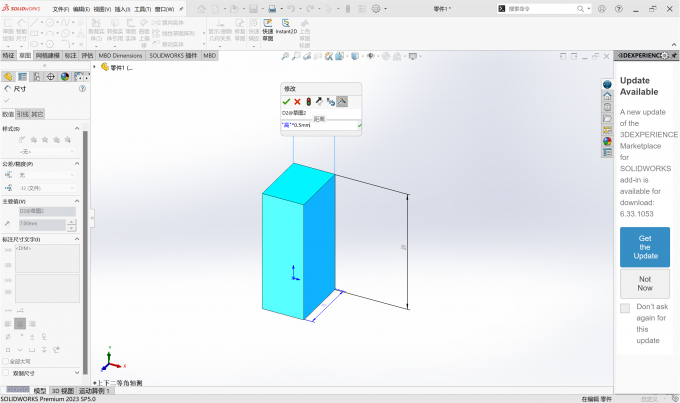Collapse the 标注尺寸文字 section
The image size is (680, 403).
click(x=77, y=239)
